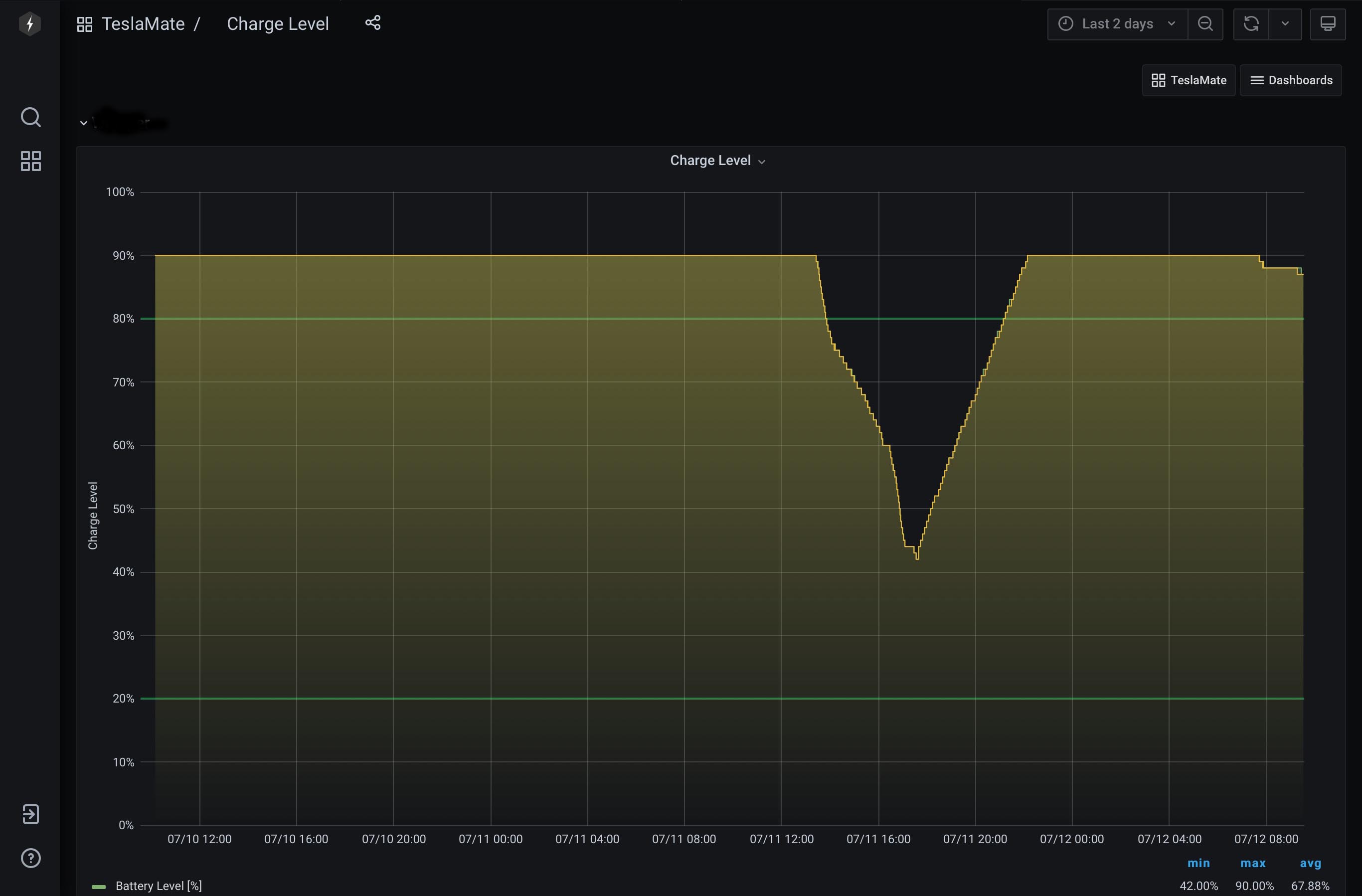This screenshot has width=1362, height=896.
Task: Click the TeslaMate lightning logo
Action: click(30, 24)
